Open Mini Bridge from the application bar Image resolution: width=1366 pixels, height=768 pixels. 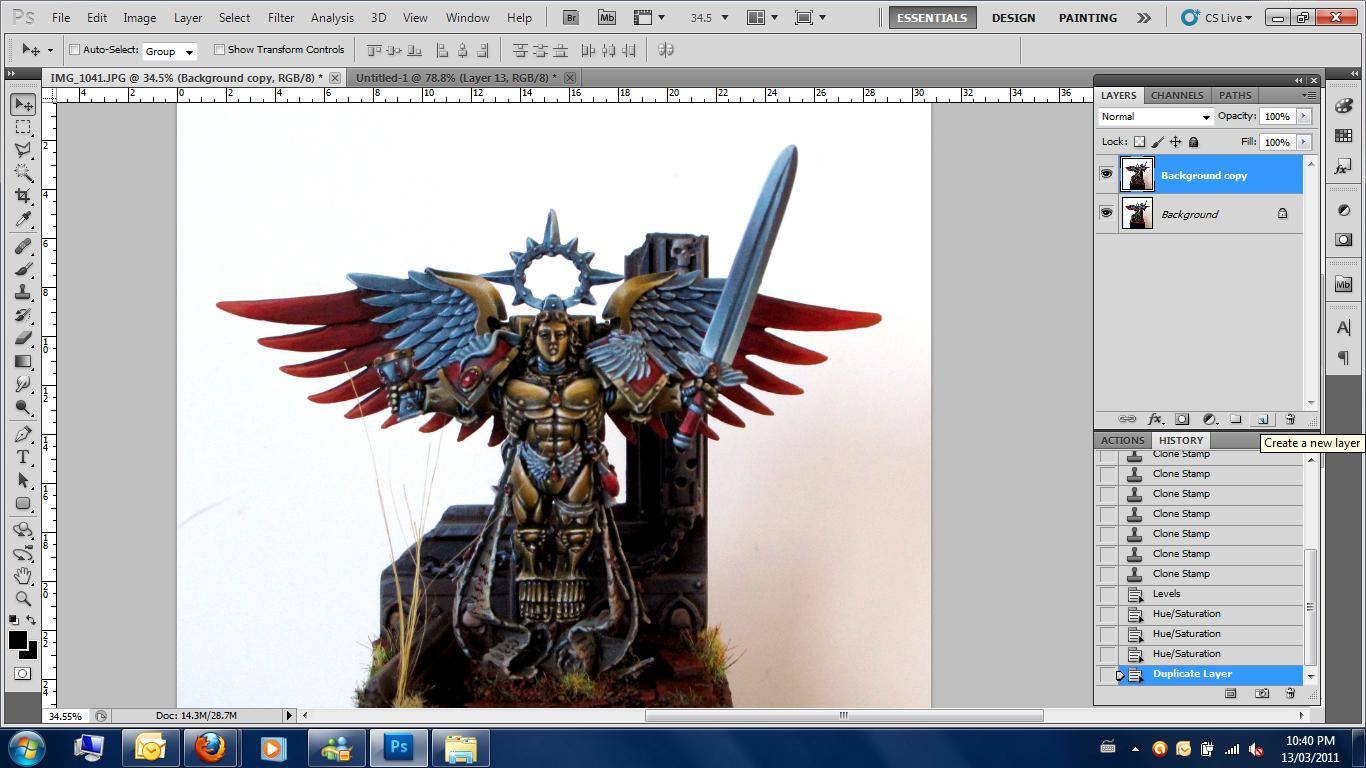pos(606,17)
